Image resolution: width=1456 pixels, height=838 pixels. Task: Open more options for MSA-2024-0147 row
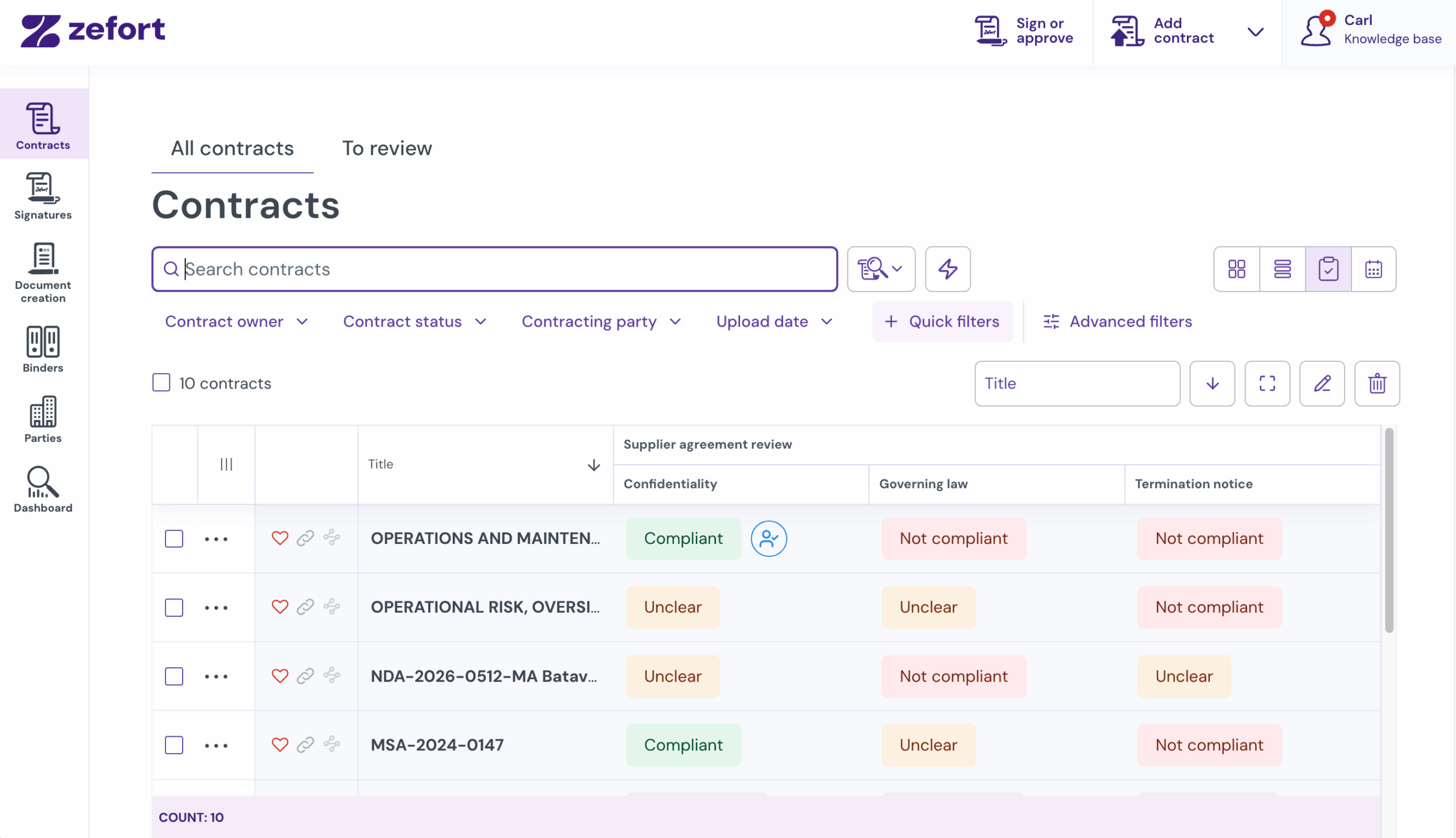pyautogui.click(x=216, y=745)
